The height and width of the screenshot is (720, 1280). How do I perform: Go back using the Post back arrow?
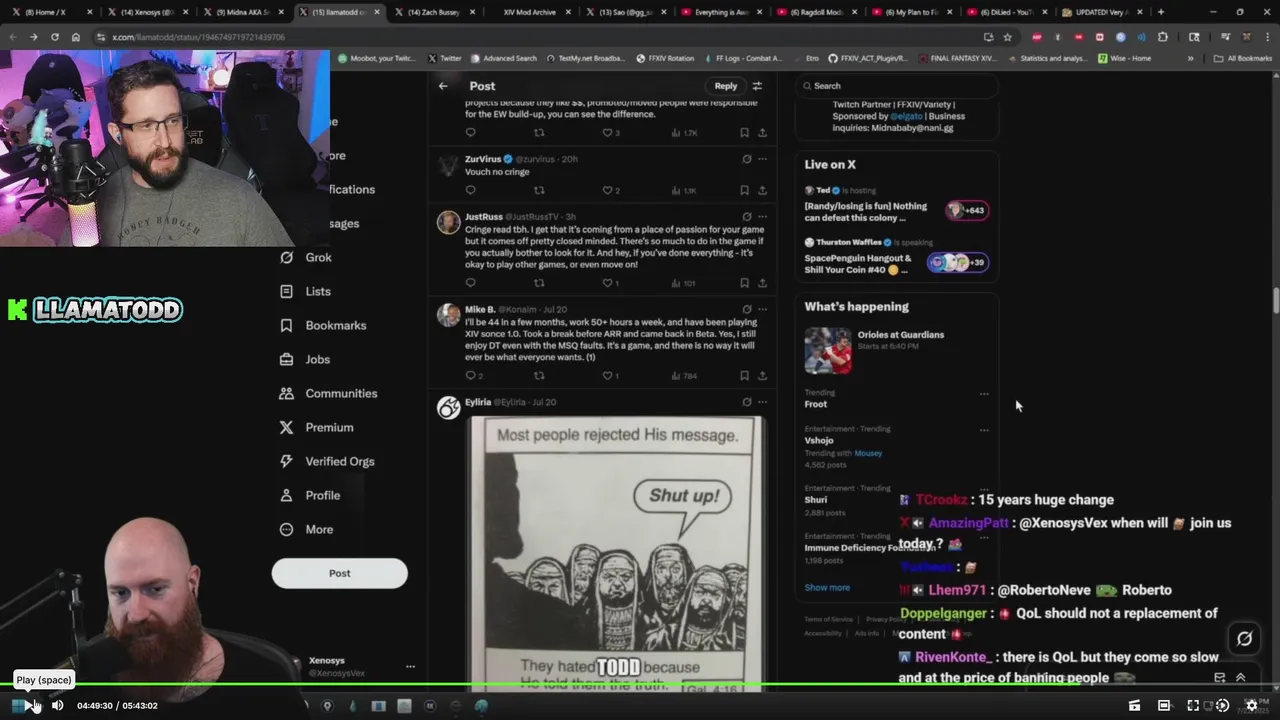coord(443,86)
